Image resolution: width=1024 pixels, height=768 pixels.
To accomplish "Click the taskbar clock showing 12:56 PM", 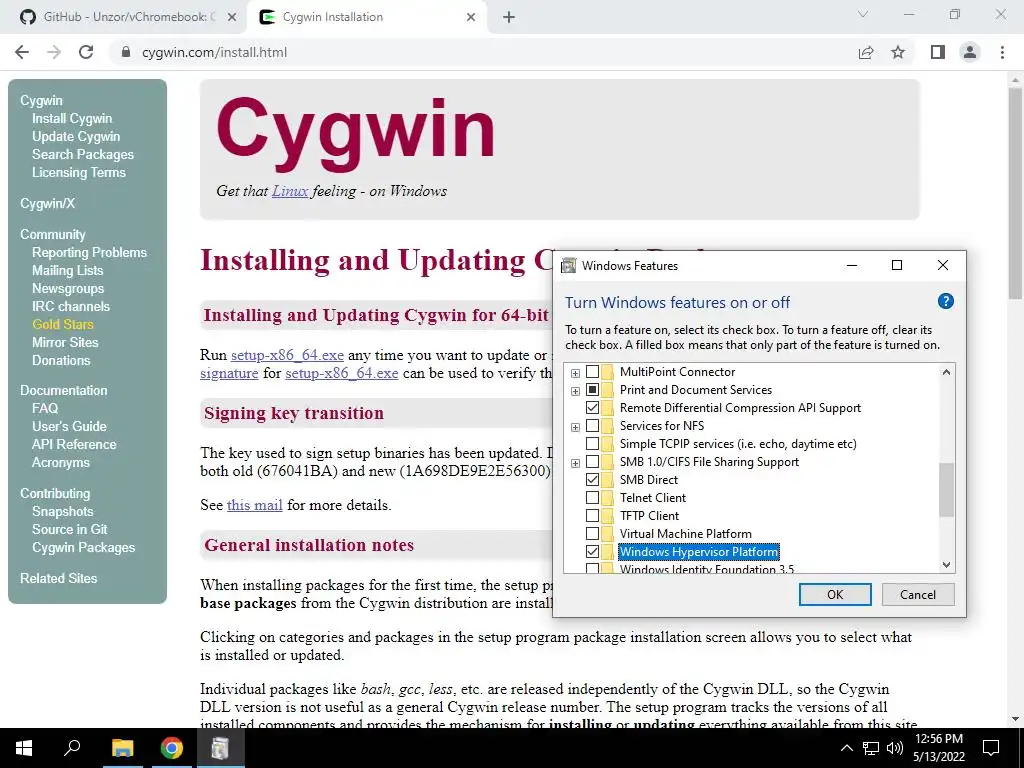I will tap(938, 748).
